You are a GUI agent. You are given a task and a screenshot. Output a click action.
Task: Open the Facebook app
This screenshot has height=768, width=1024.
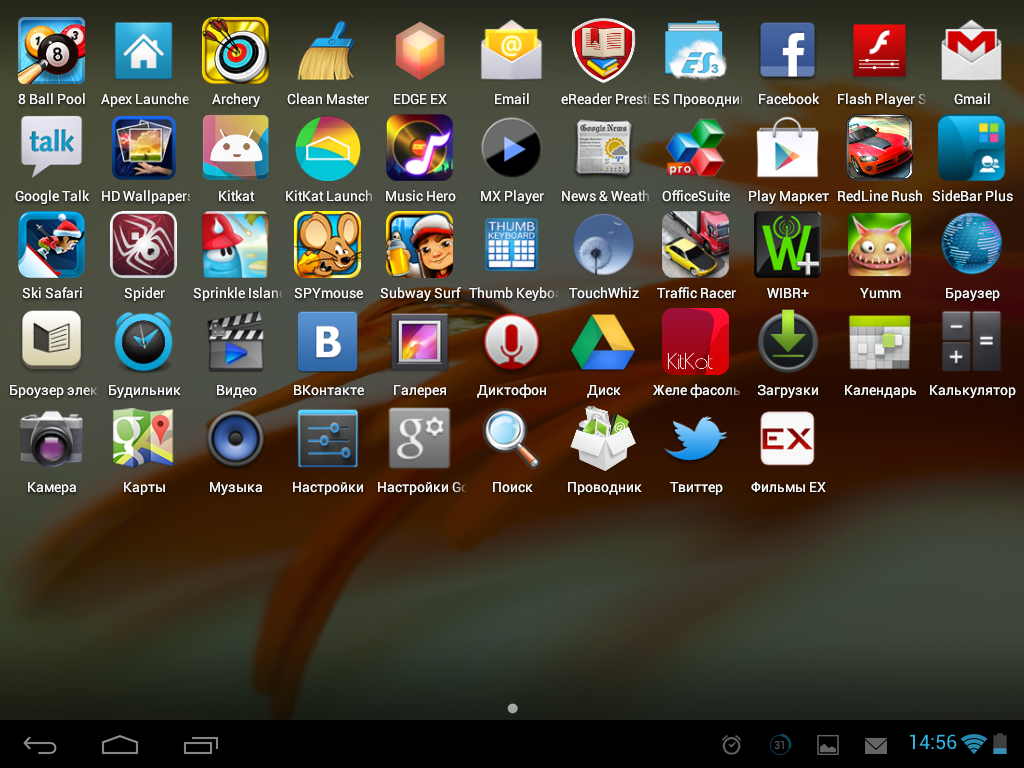[788, 51]
